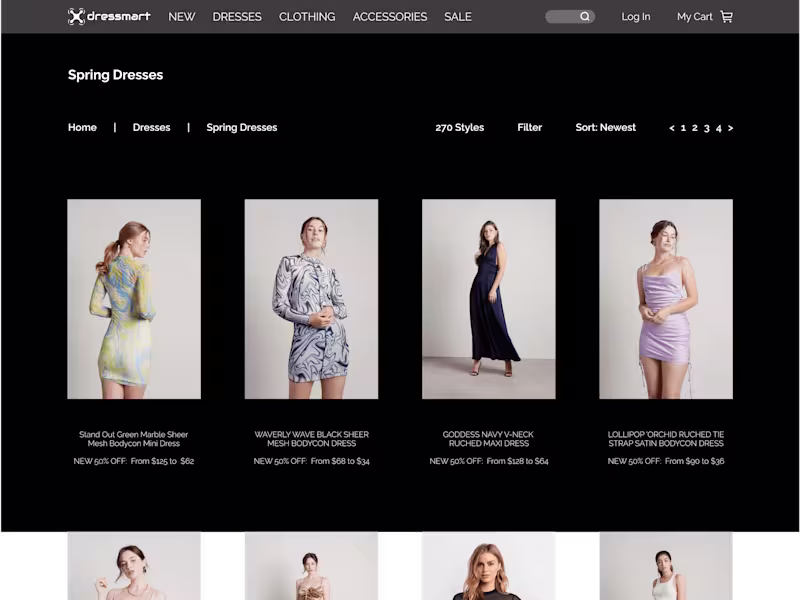Open the SALE navigation menu
This screenshot has width=800, height=600.
point(458,16)
